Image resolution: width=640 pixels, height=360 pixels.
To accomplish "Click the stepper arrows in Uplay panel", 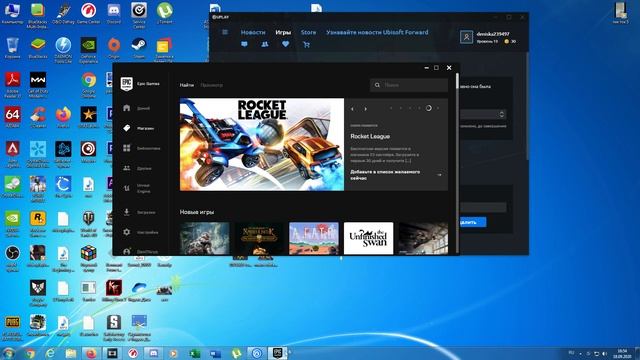I will [502, 114].
